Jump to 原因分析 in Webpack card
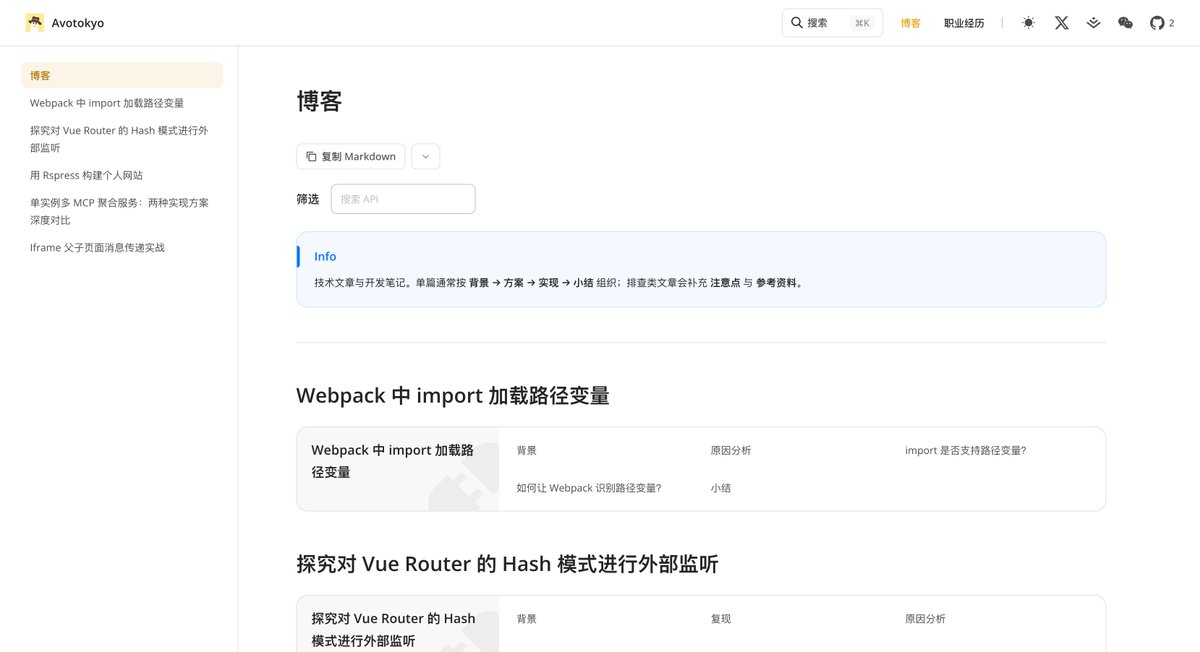1200x652 pixels. 731,451
